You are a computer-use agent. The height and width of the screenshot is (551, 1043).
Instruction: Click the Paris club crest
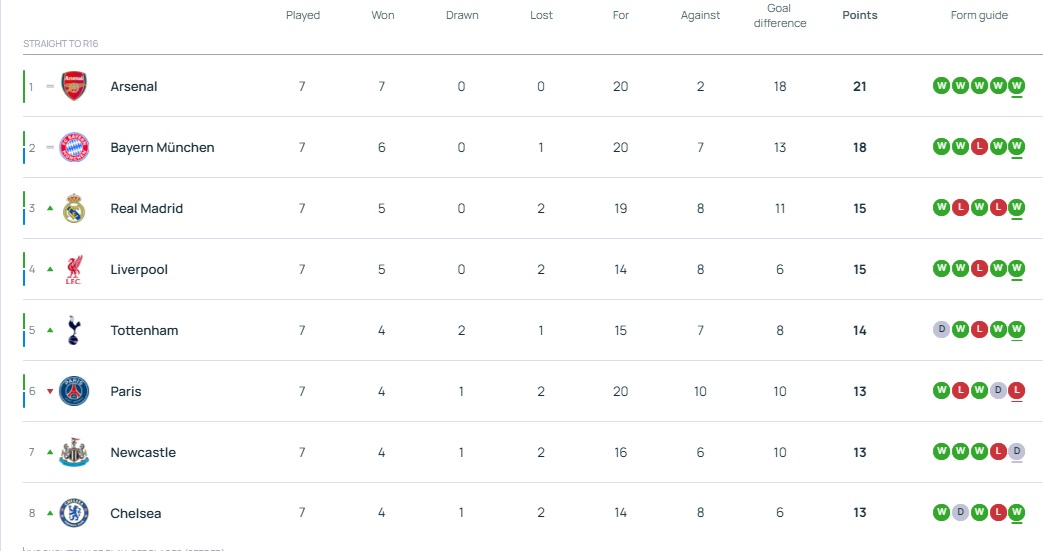(74, 391)
